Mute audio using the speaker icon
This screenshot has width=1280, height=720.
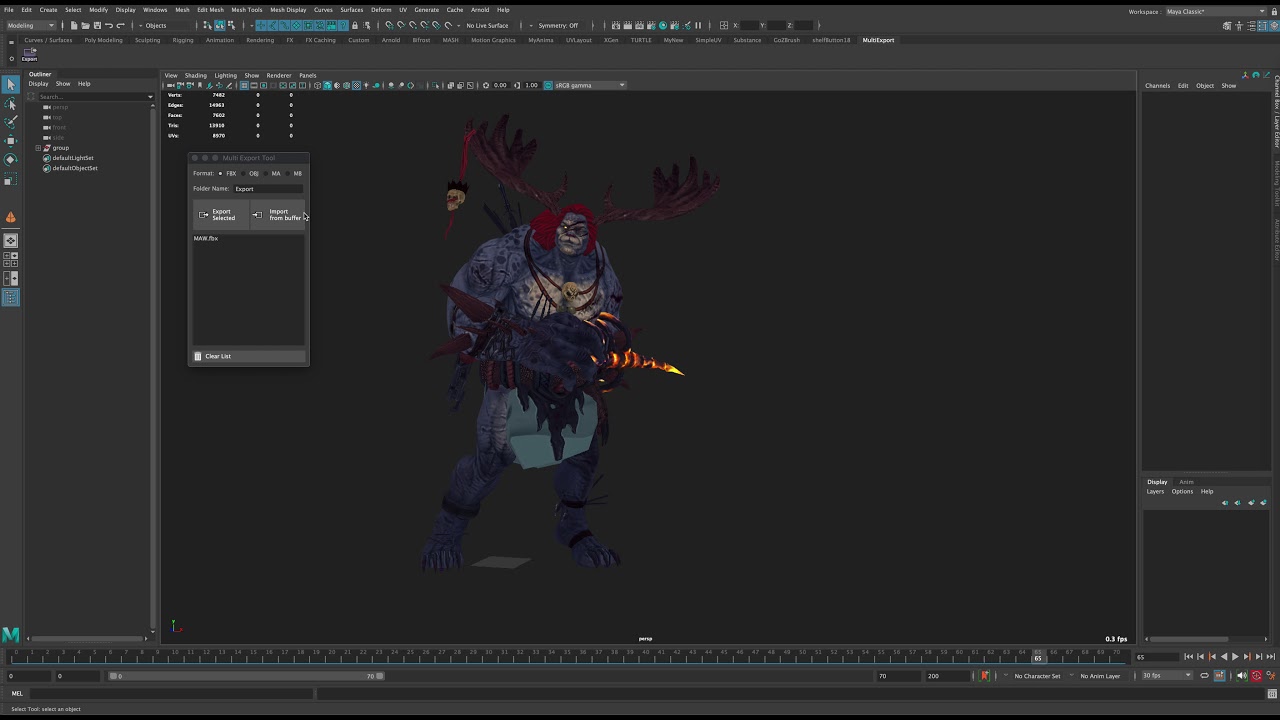point(1242,676)
